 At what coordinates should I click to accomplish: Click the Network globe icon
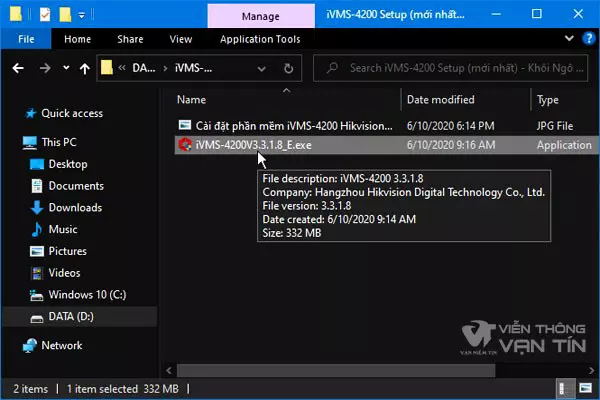pos(29,346)
